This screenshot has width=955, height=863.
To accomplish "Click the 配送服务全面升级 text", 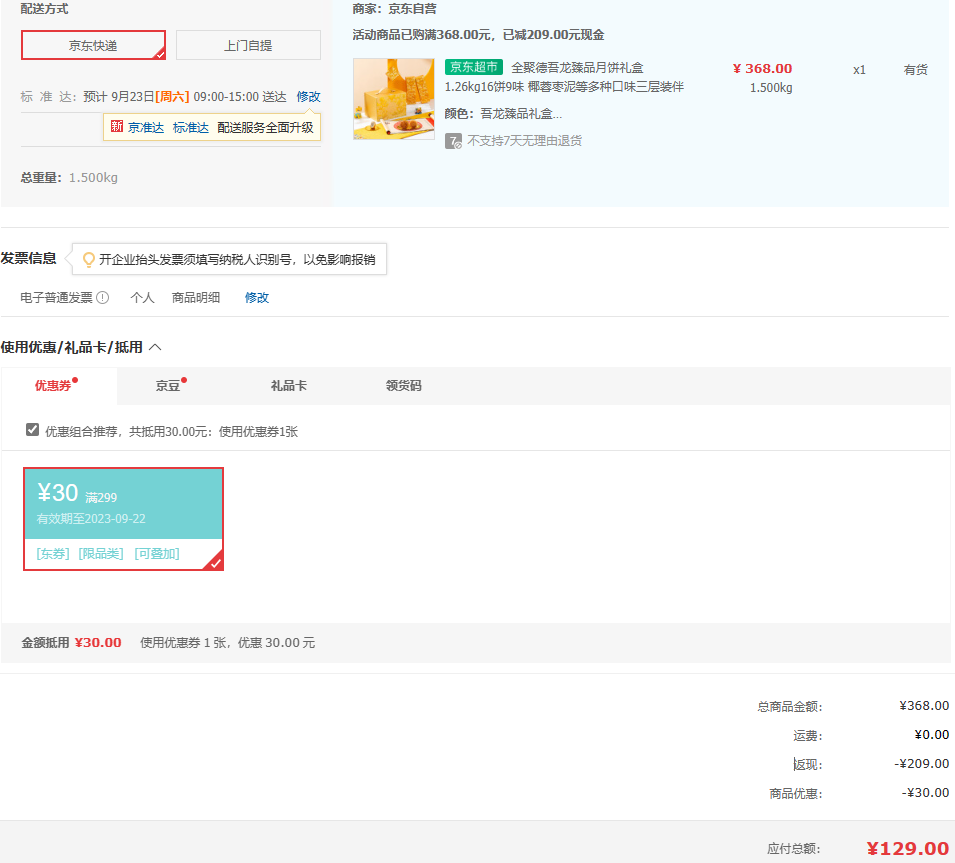I will point(266,127).
